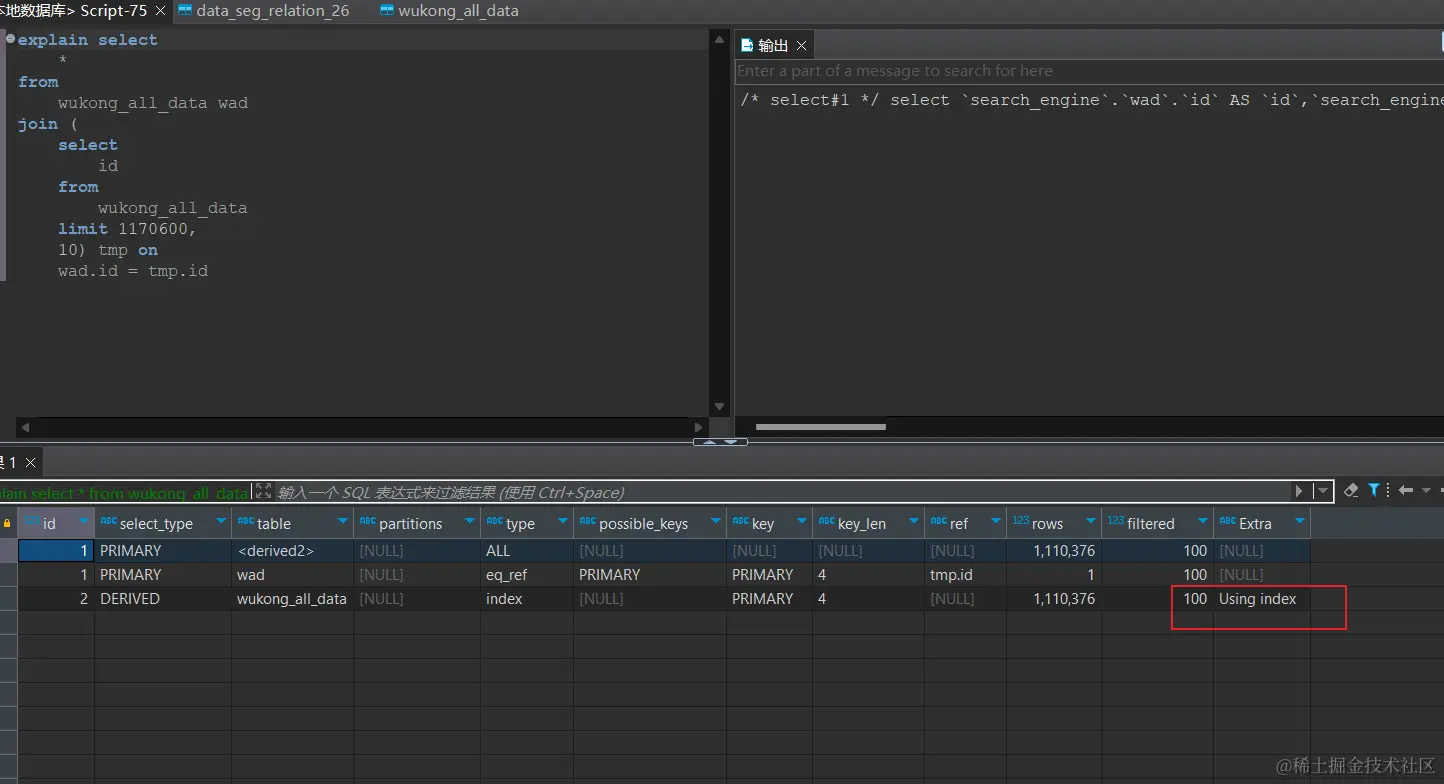Select the 'DERIVED' select_type cell
Viewport: 1444px width, 784px height.
tap(163, 599)
